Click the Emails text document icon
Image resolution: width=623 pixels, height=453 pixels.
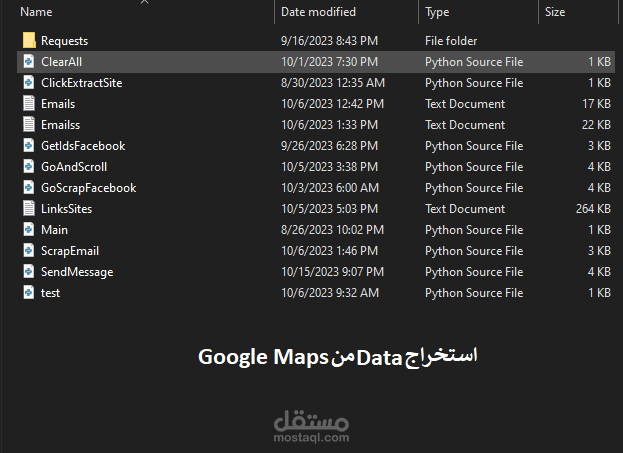29,104
